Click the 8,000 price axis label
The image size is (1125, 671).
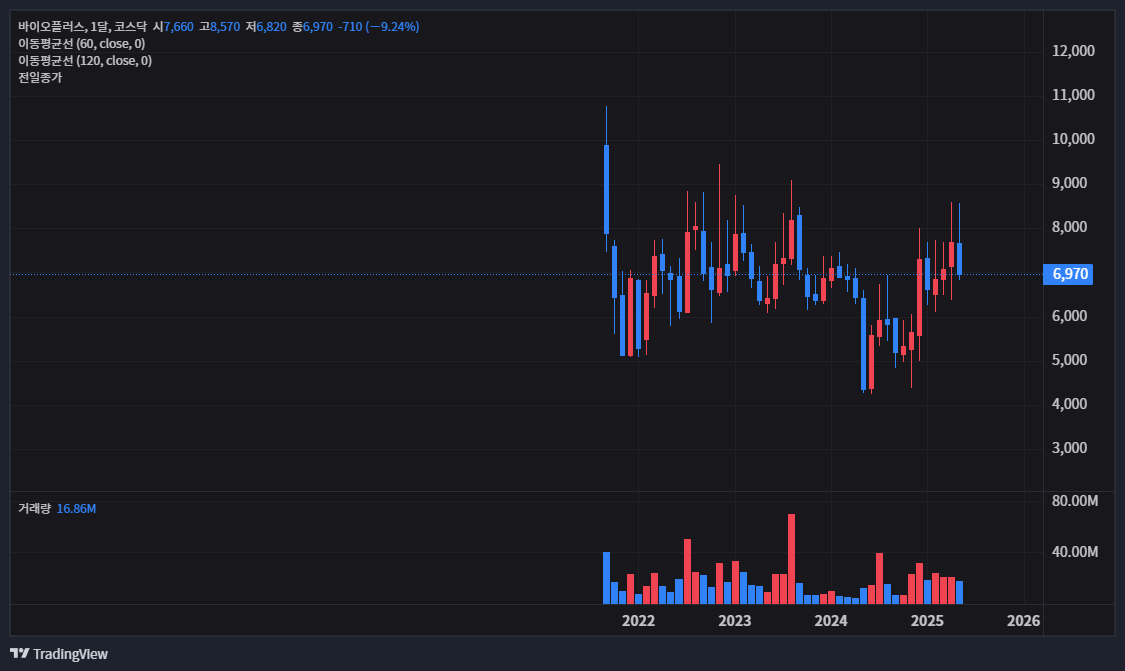pos(1069,227)
